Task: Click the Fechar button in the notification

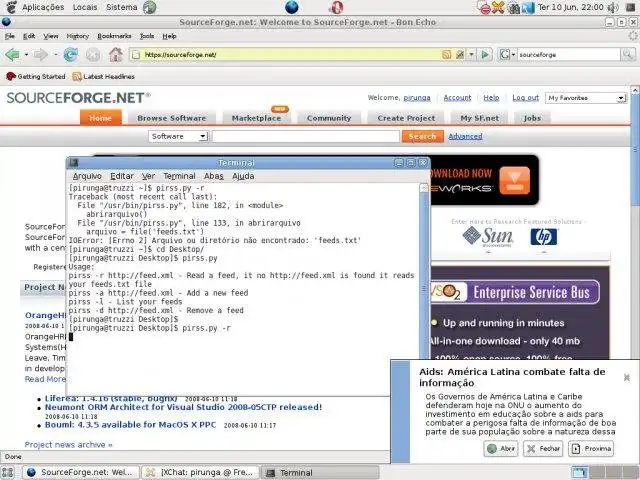Action: point(543,449)
